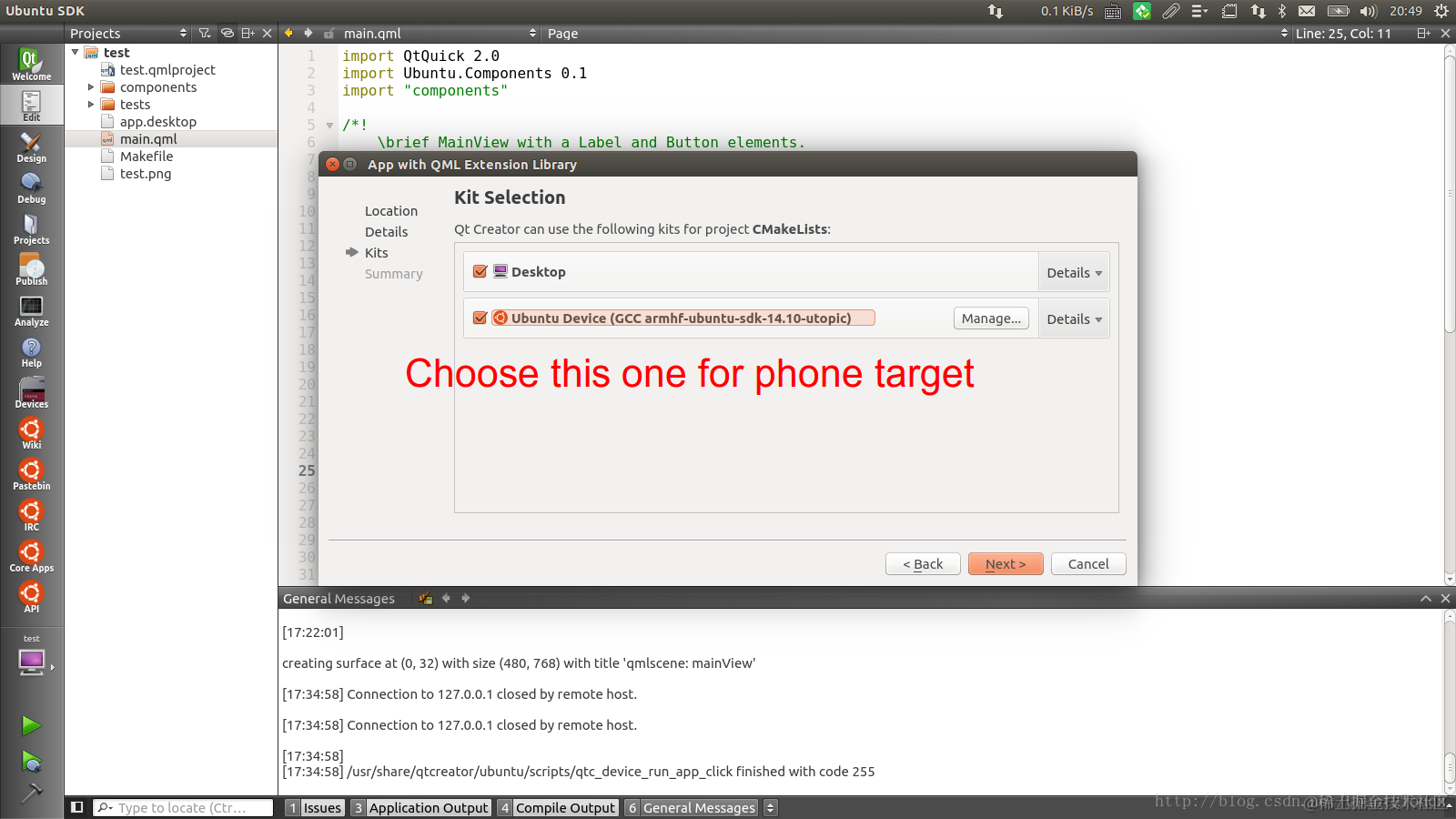Open the Pastebin mode
The height and width of the screenshot is (819, 1456).
click(x=31, y=474)
